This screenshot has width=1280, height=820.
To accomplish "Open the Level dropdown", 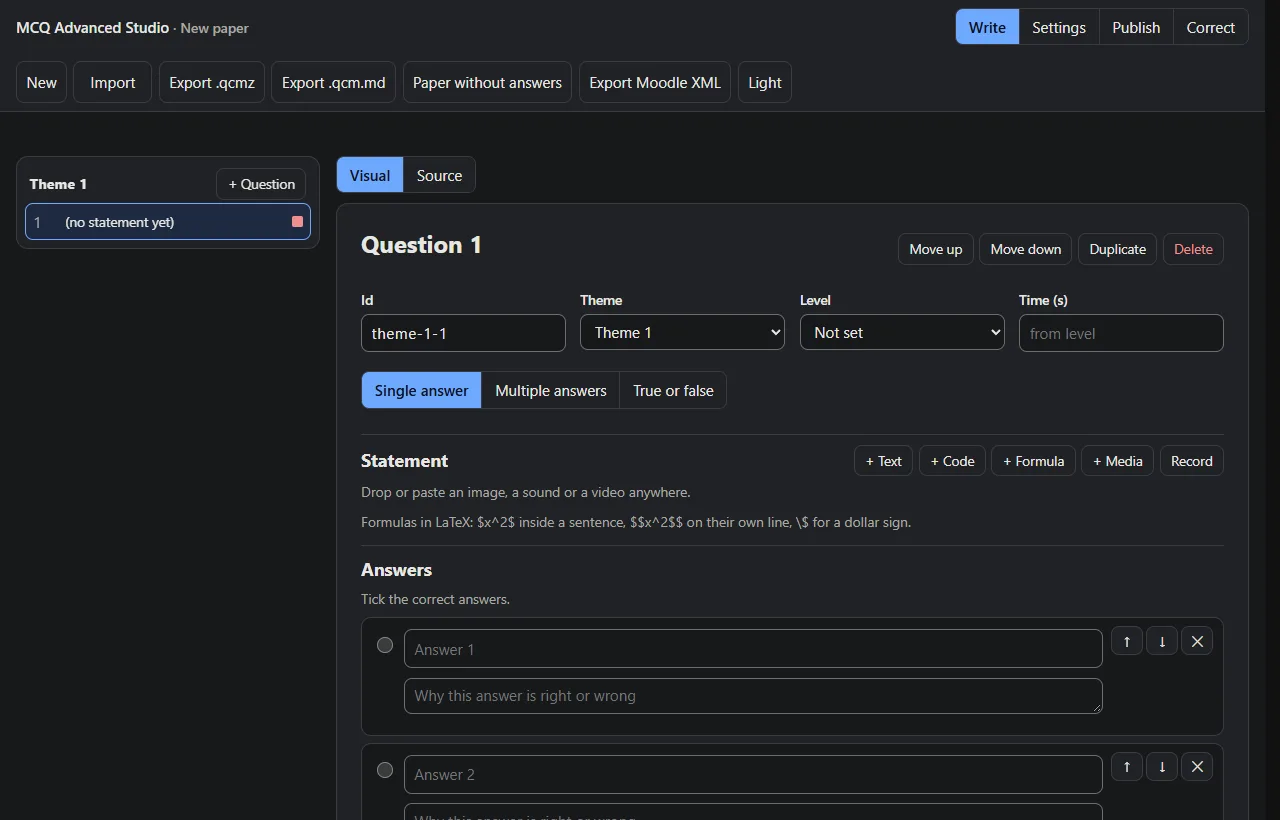I will click(902, 333).
